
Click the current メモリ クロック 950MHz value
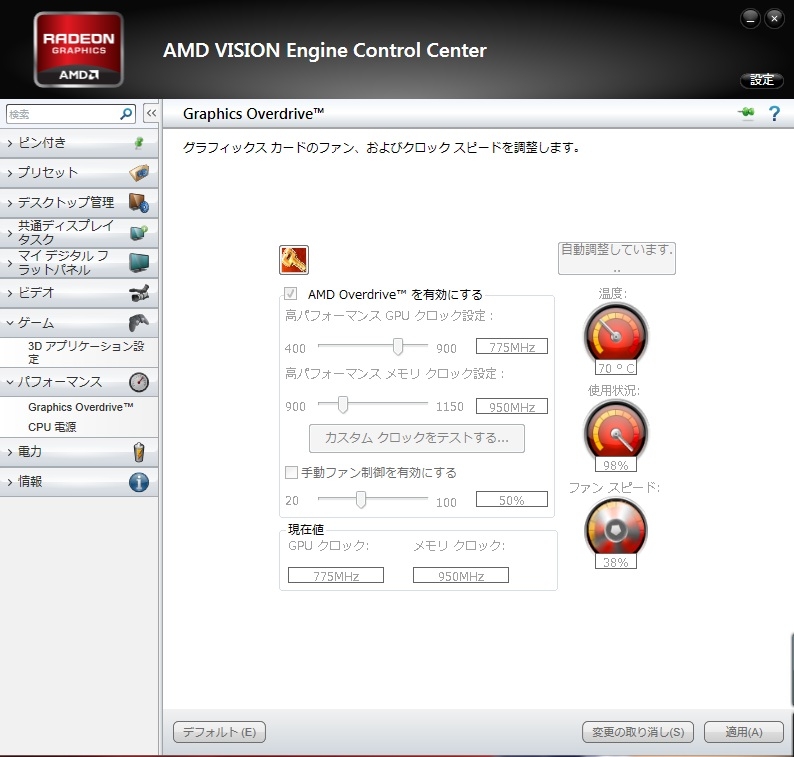coord(461,575)
